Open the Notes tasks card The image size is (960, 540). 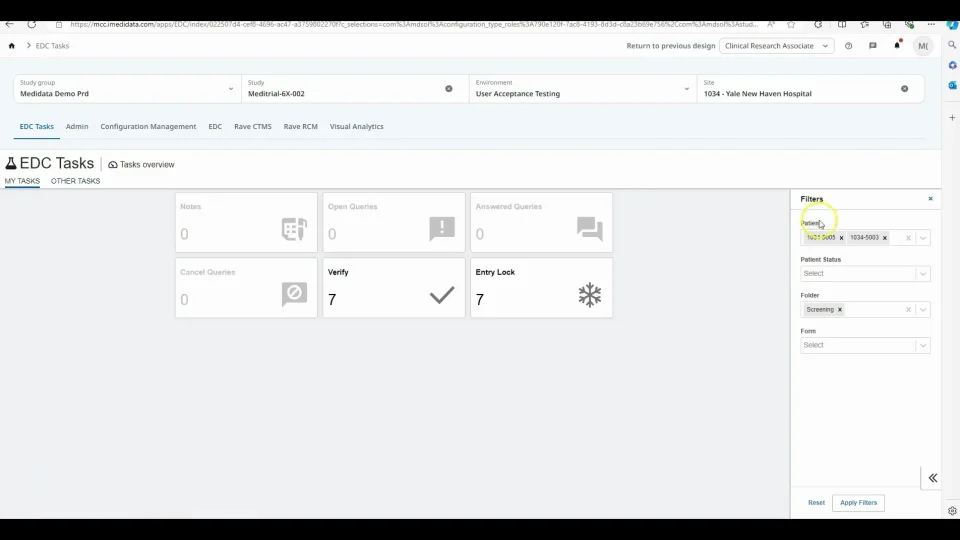(246, 222)
